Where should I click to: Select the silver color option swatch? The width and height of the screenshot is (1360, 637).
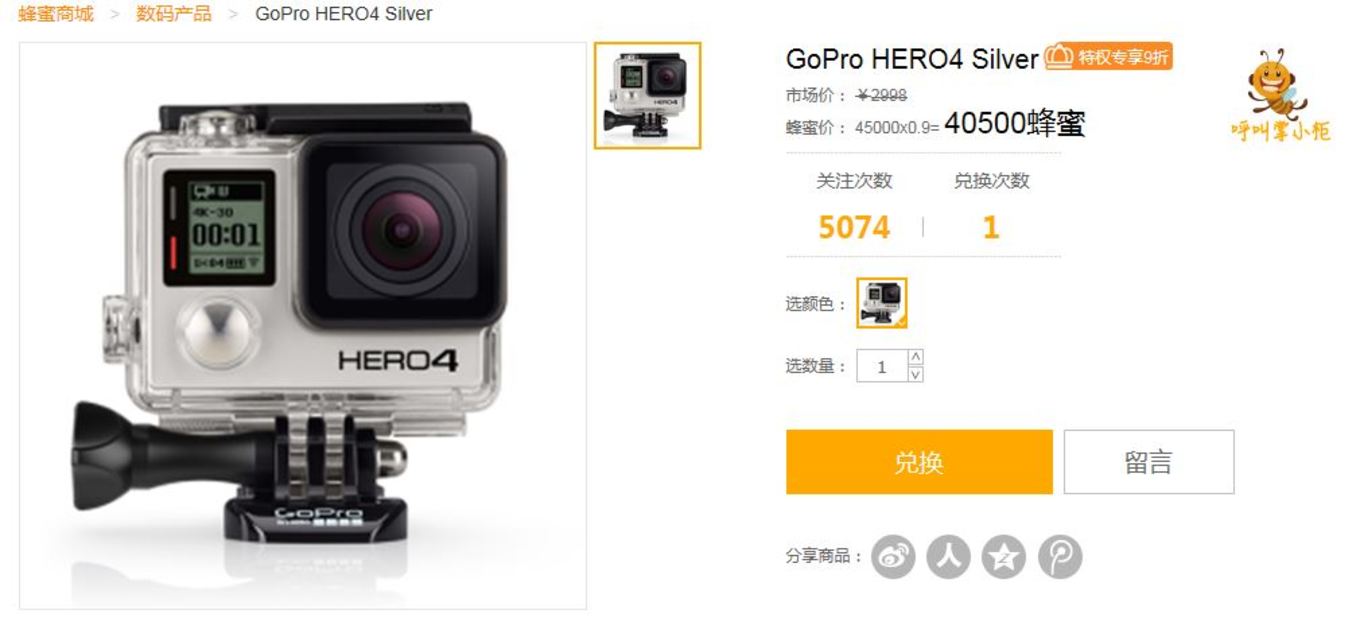pyautogui.click(x=882, y=303)
